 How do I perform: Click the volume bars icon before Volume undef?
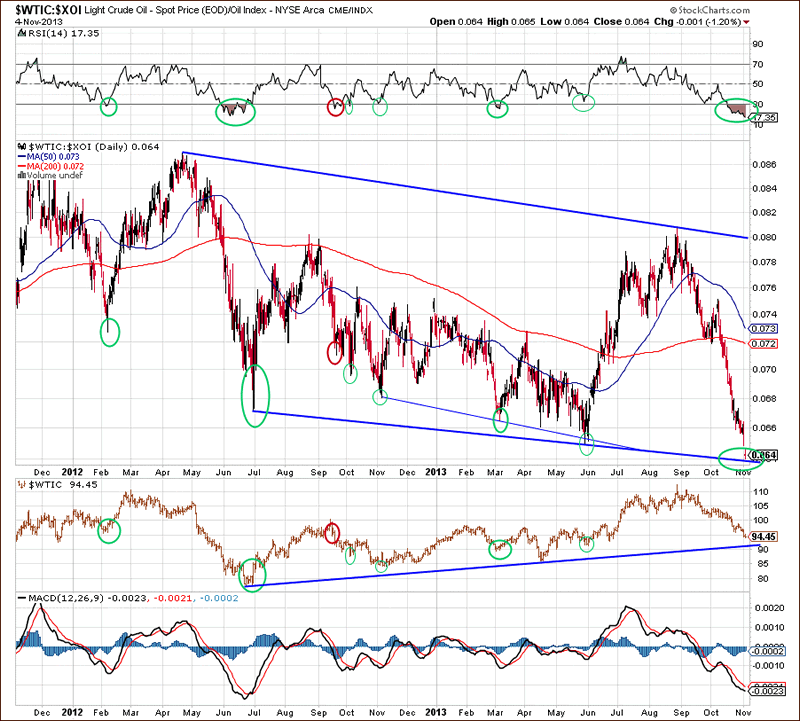point(21,175)
